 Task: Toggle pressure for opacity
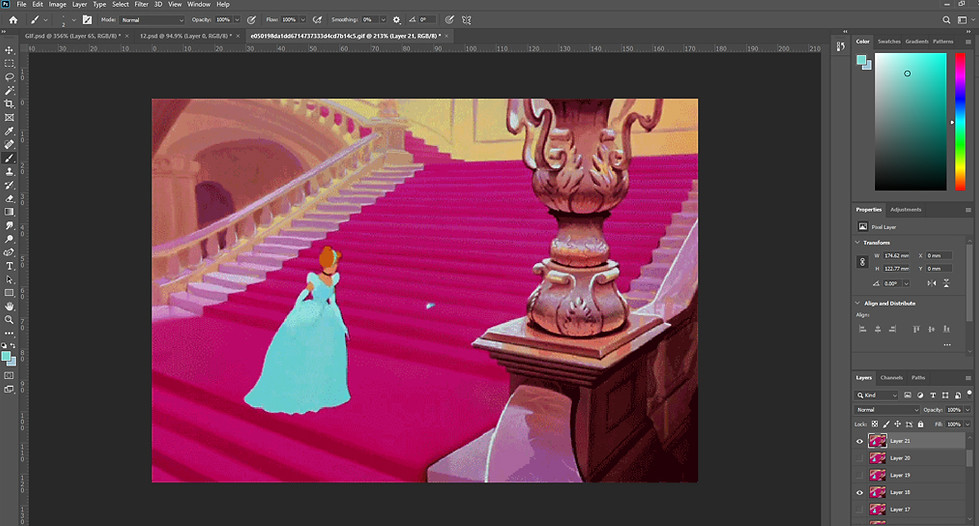click(252, 20)
